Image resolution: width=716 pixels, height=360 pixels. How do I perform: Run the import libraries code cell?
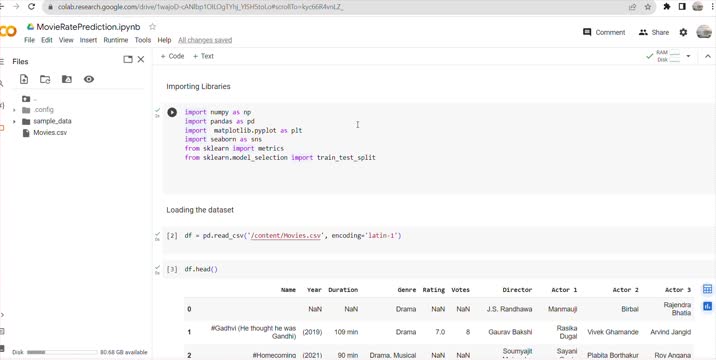point(172,112)
